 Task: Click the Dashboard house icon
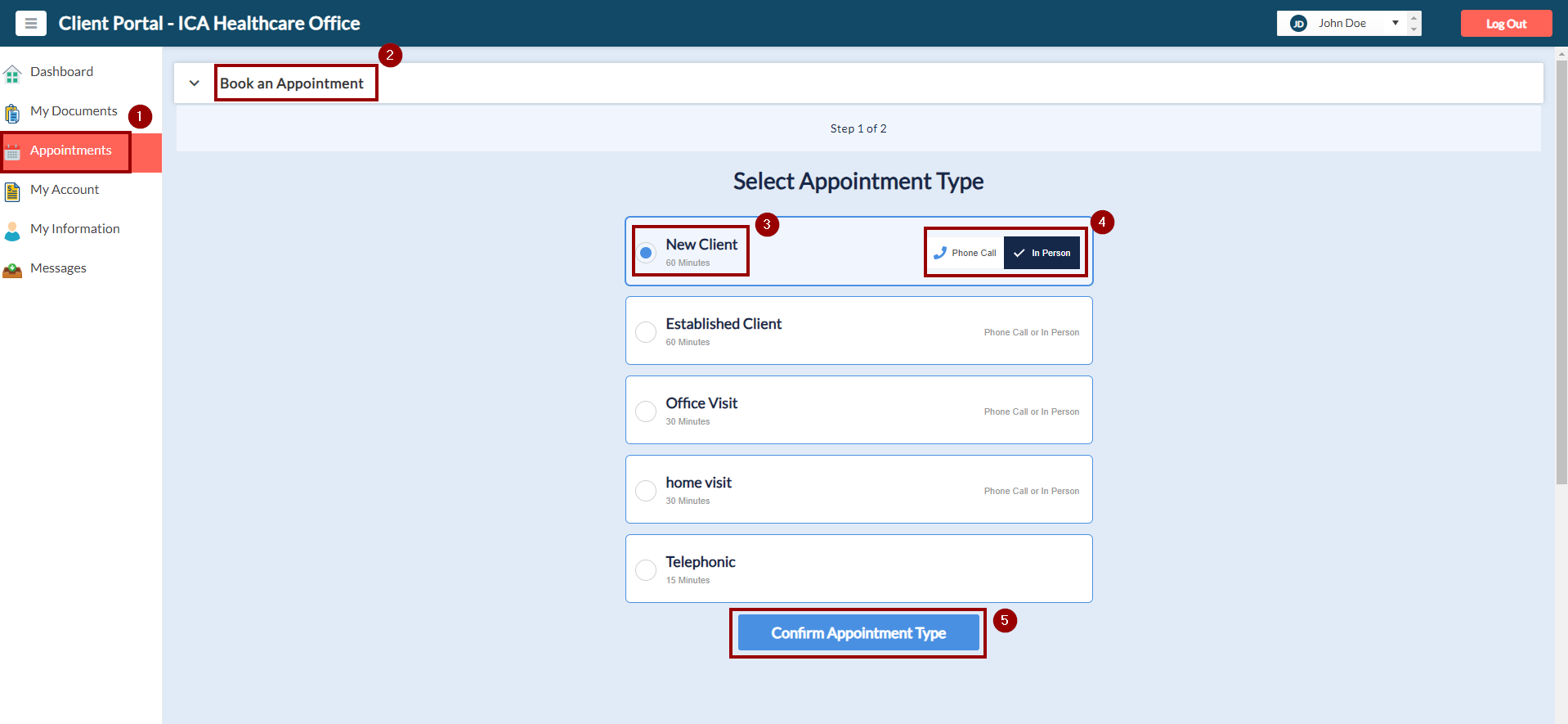click(12, 74)
